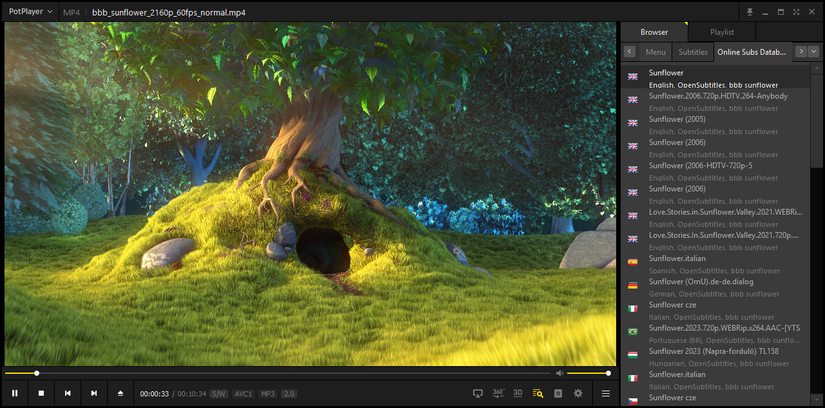This screenshot has height=408, width=825.
Task: Click the file name bbb_sunflower_2160p_60fps_normal.mp4
Action: [169, 12]
